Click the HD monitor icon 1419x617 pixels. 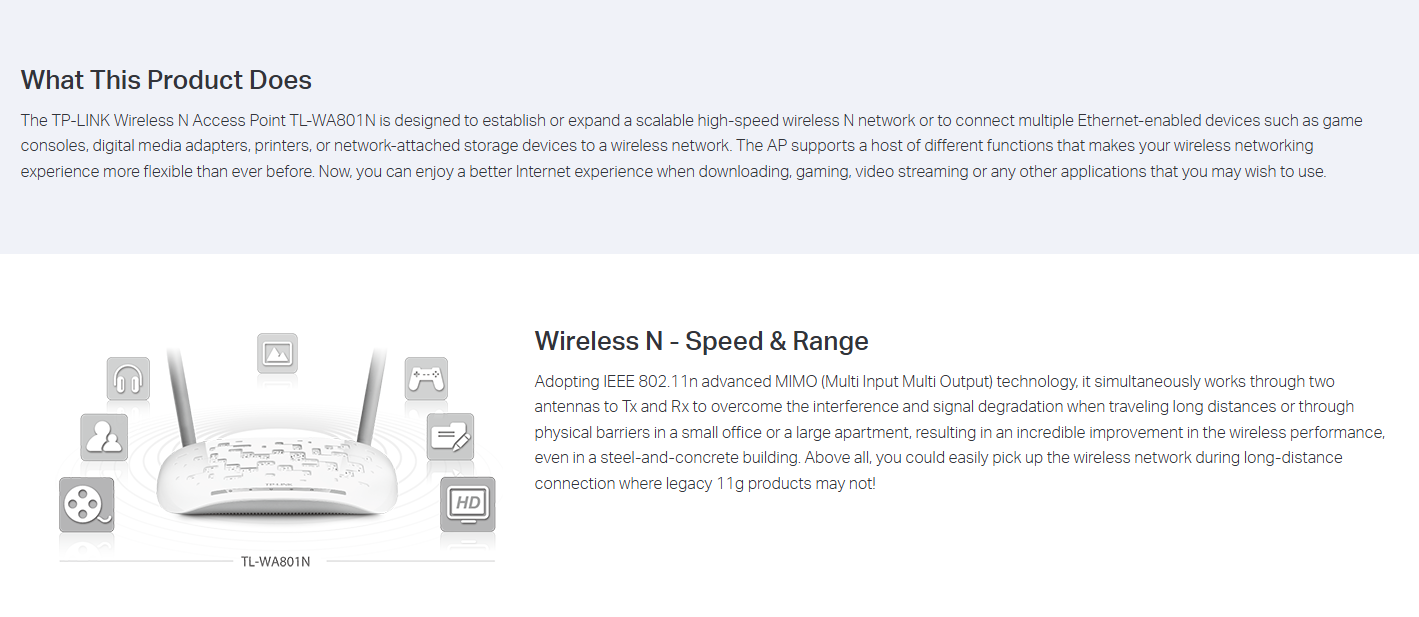pos(468,503)
